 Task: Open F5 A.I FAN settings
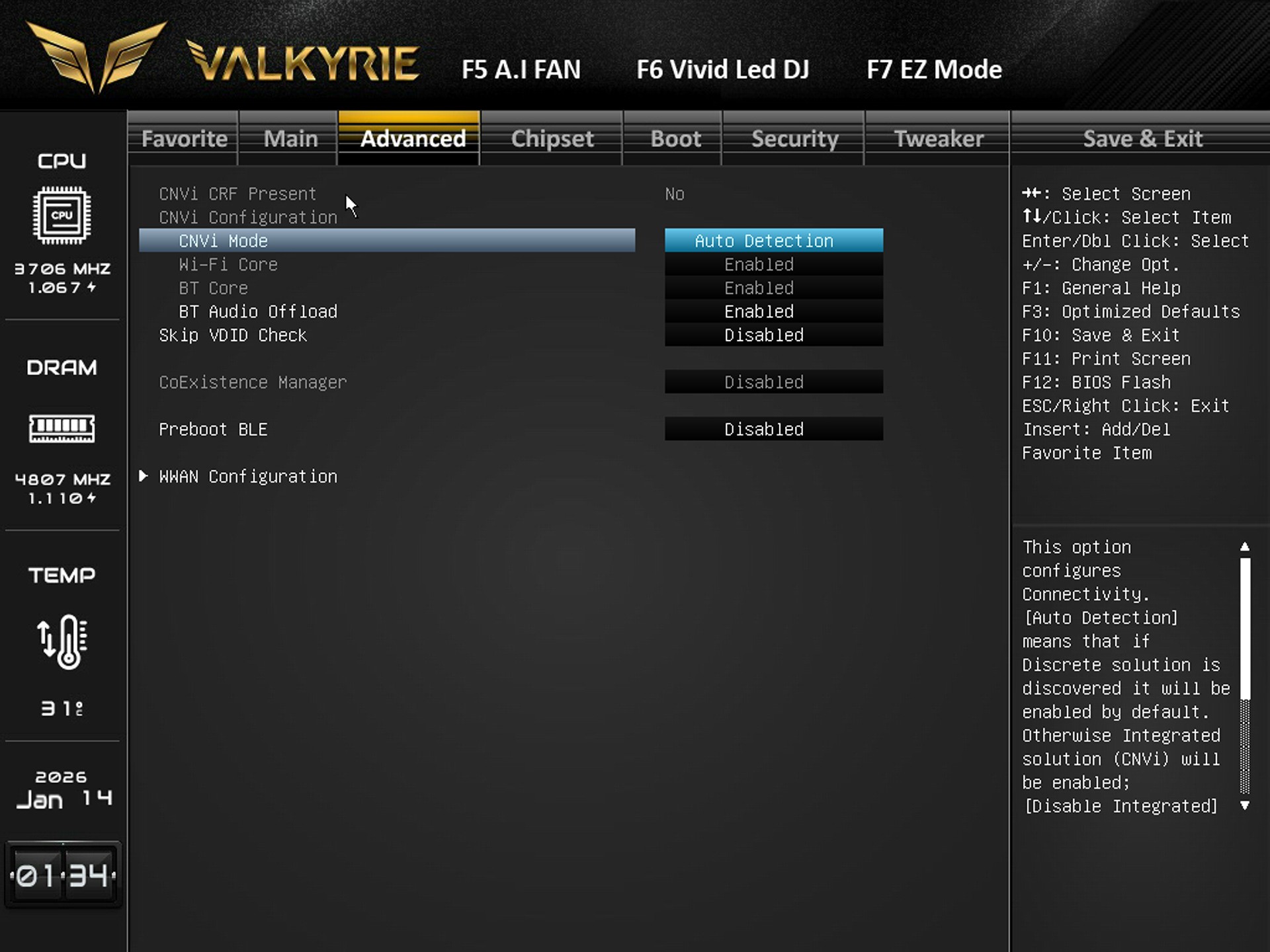[521, 69]
